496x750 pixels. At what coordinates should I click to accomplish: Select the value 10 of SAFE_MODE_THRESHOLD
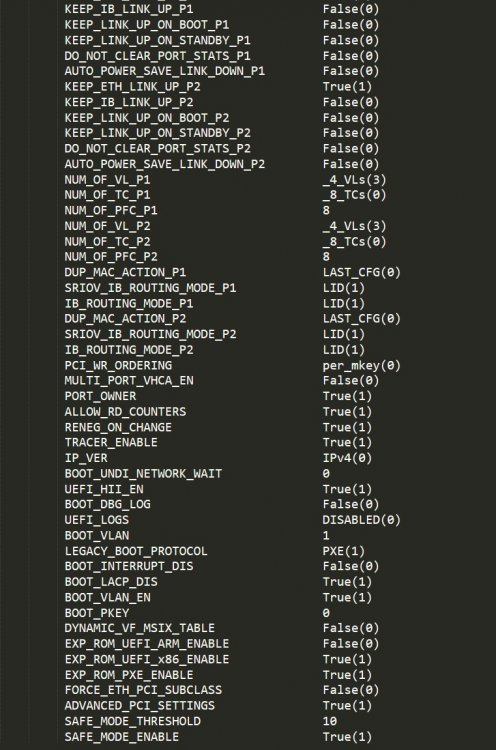pos(330,721)
